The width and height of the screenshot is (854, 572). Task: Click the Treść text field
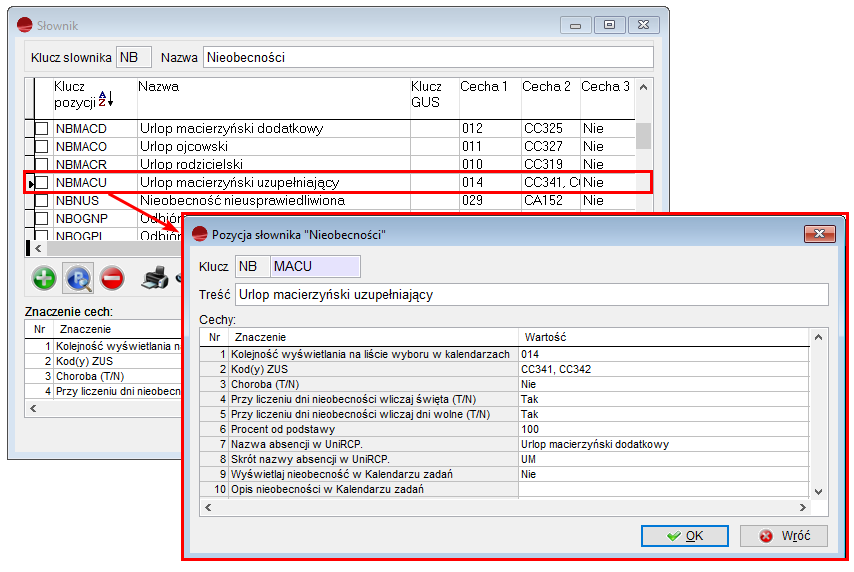point(532,294)
